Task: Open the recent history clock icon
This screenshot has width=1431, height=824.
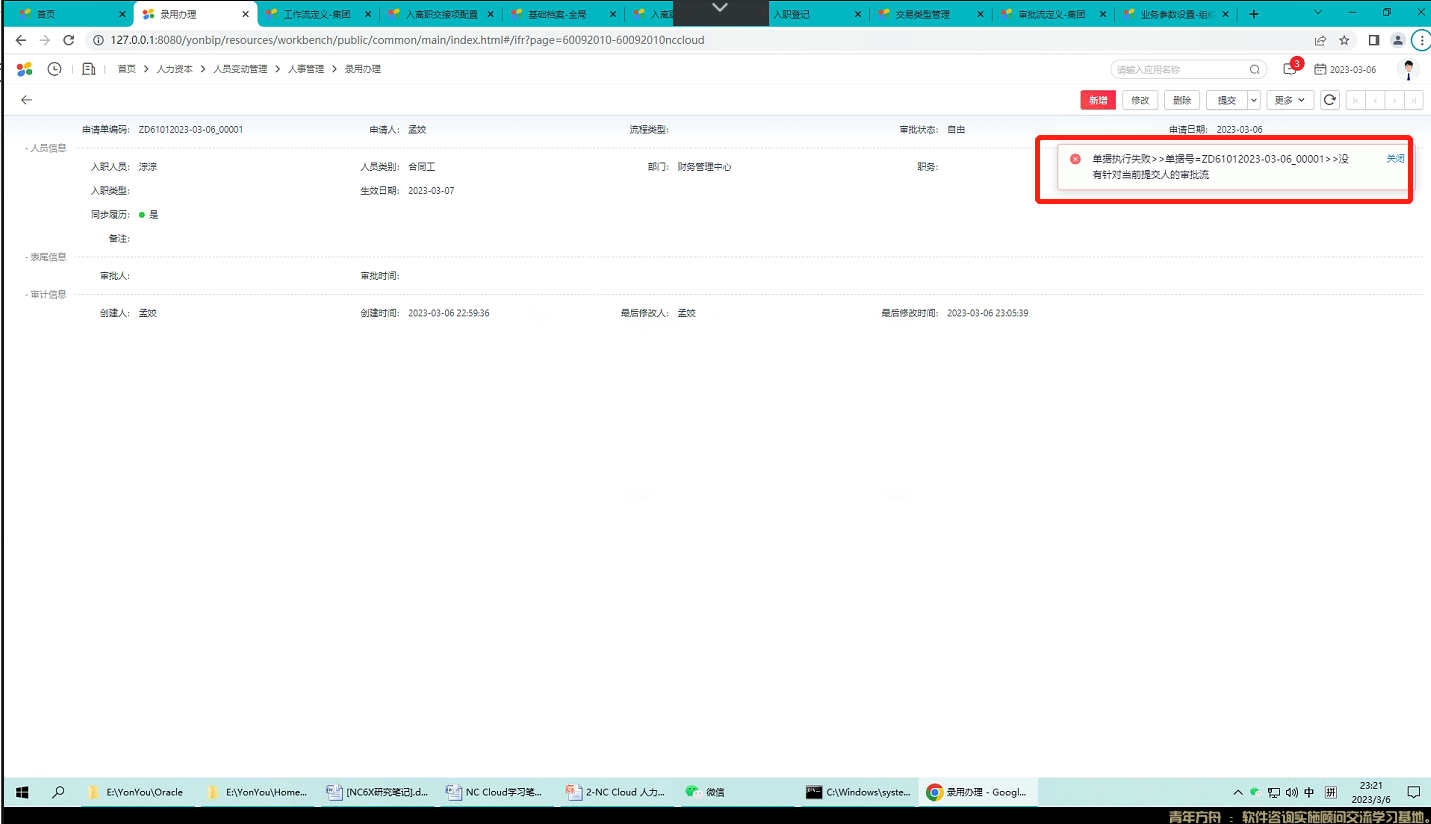Action: point(54,69)
